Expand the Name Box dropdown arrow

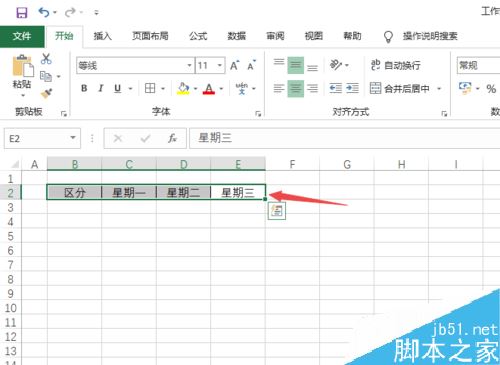pyautogui.click(x=73, y=138)
